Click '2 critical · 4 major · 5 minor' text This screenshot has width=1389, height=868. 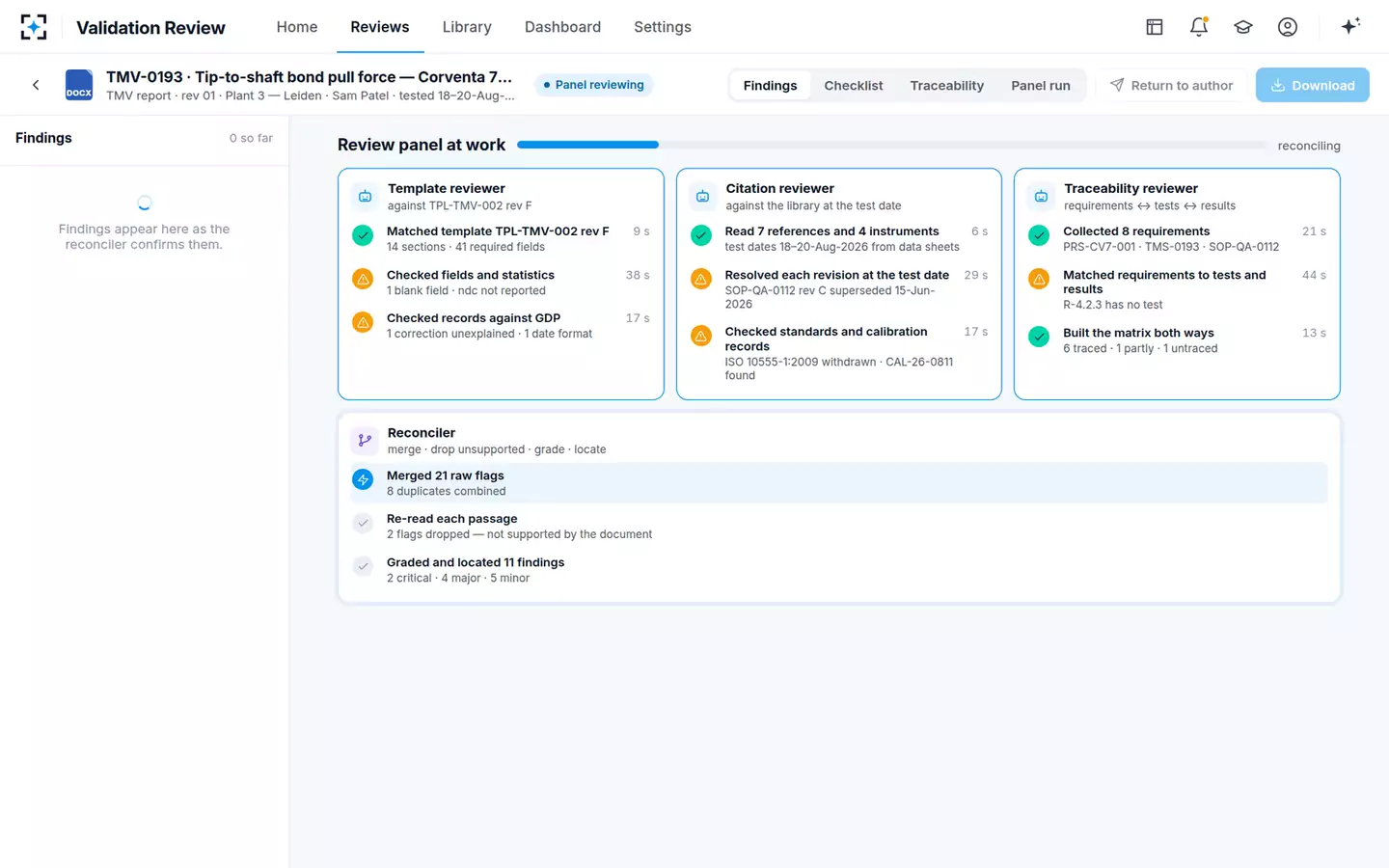click(458, 578)
